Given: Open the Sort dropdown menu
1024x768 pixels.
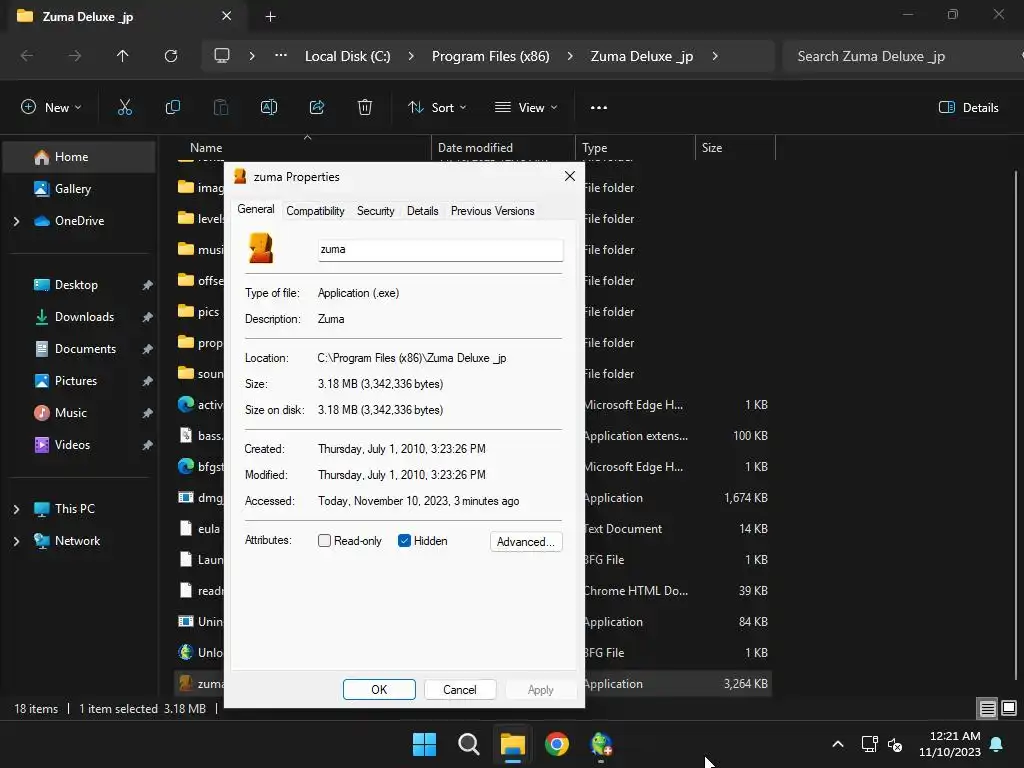Looking at the screenshot, I should coord(438,108).
